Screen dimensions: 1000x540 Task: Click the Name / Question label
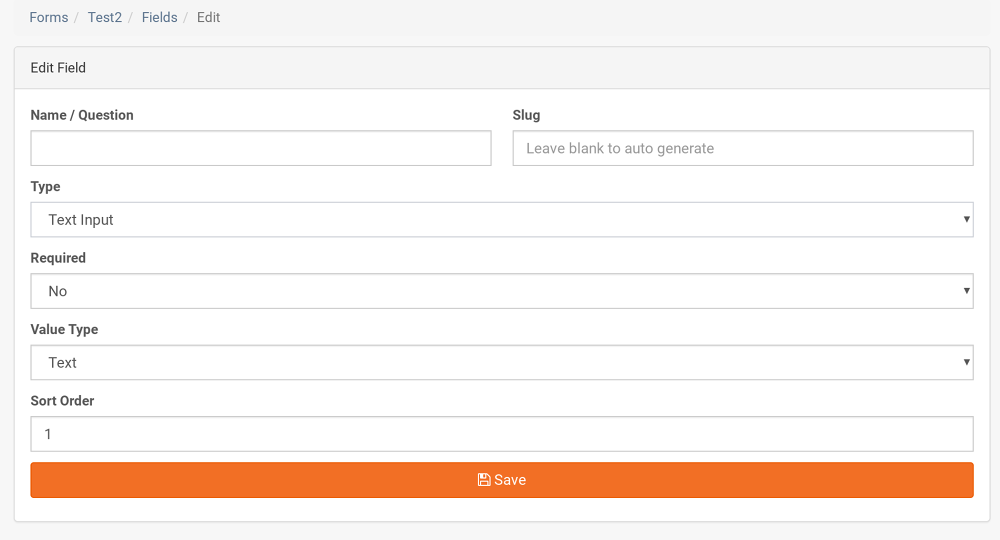tap(82, 115)
